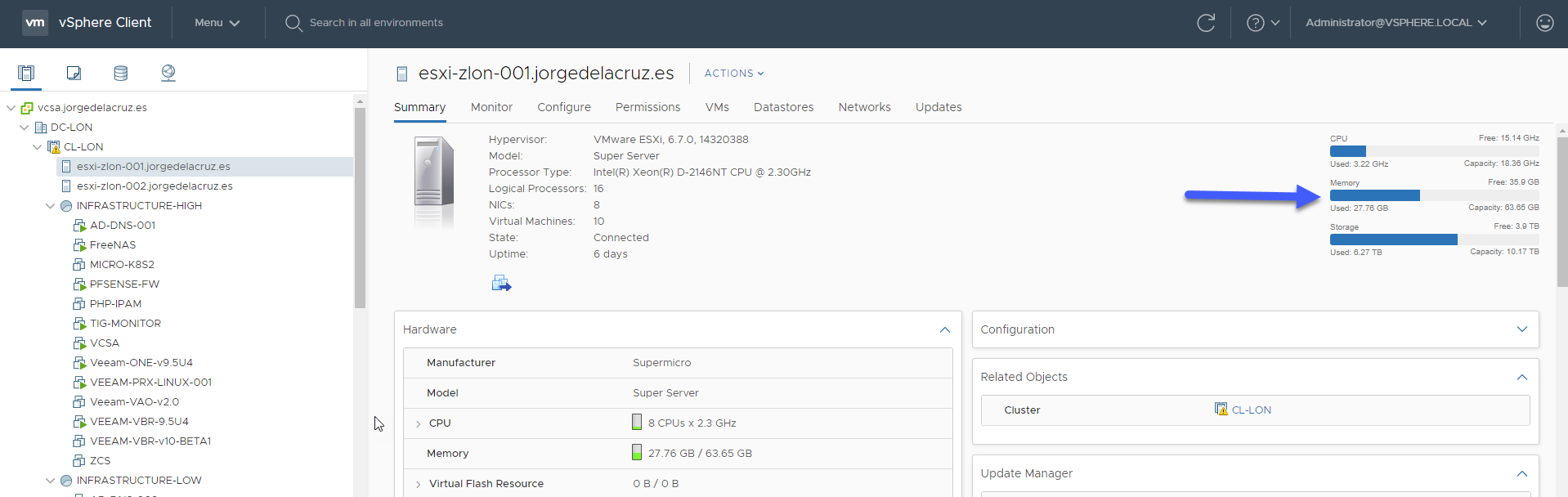The width and height of the screenshot is (1568, 497).
Task: Open Hosts and Clusters inventory view icon
Action: point(26,74)
